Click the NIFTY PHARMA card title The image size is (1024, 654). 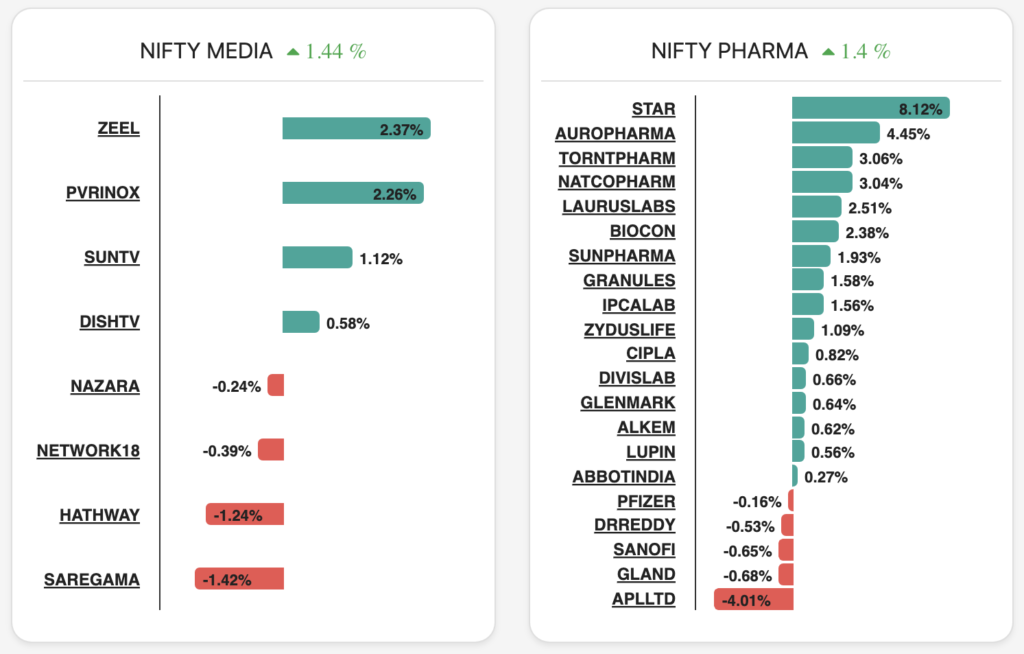click(729, 51)
